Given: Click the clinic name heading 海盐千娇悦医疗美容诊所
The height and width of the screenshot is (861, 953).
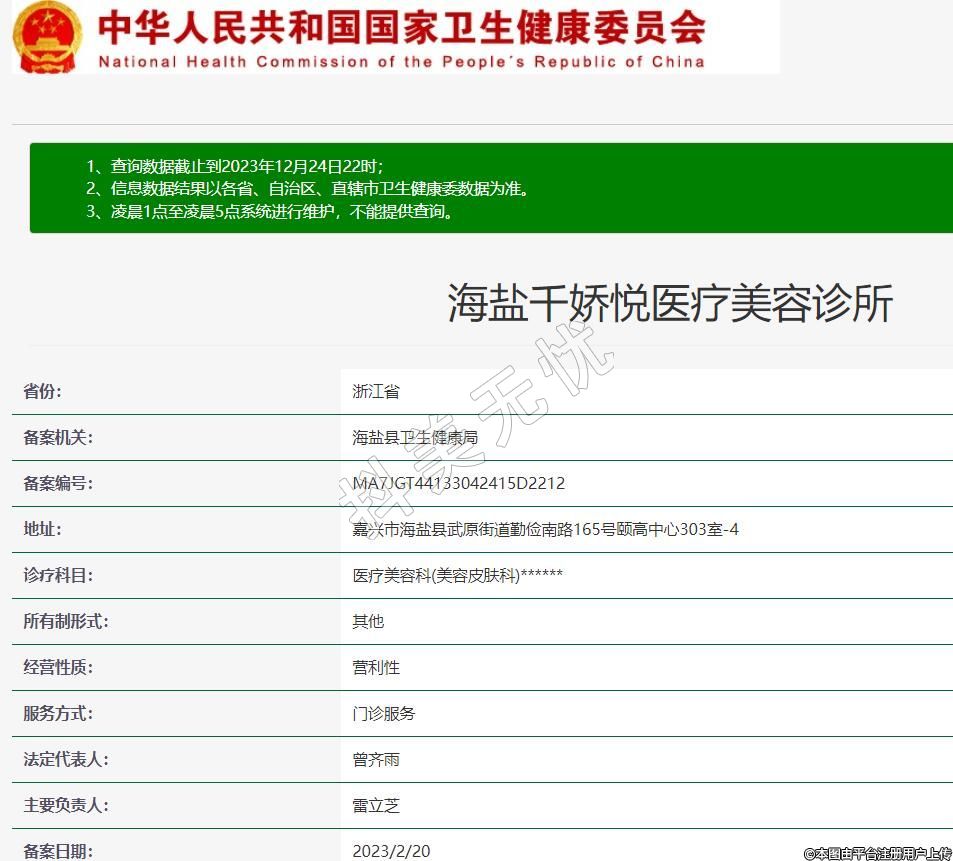Looking at the screenshot, I should tap(669, 304).
